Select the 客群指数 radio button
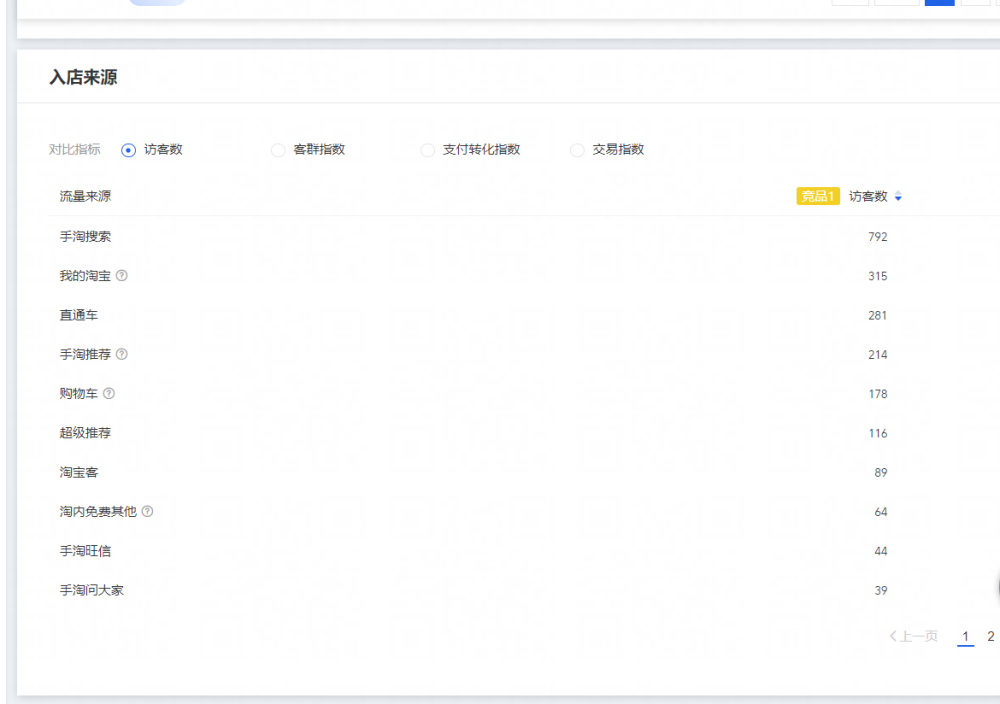The image size is (1000, 704). [278, 150]
